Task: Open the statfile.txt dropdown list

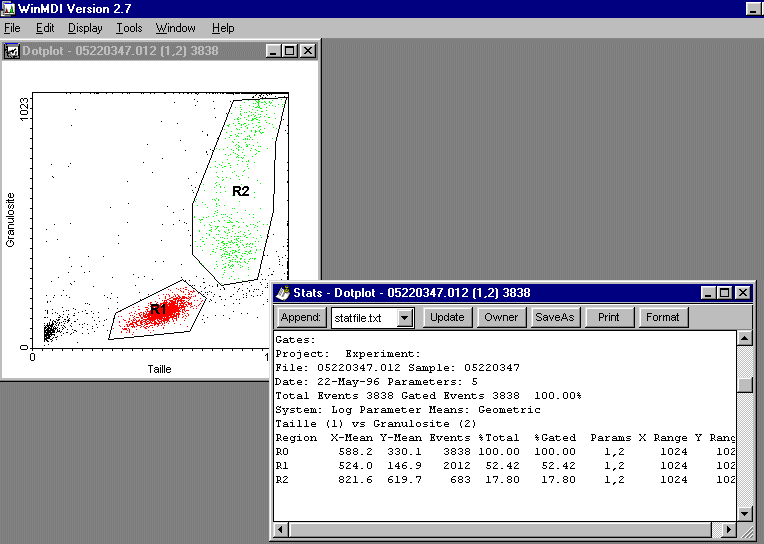Action: point(405,318)
